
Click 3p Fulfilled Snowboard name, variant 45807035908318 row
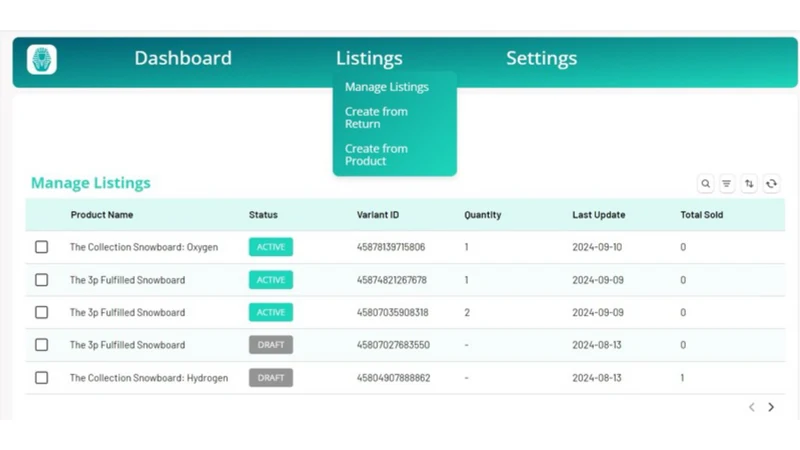(128, 313)
